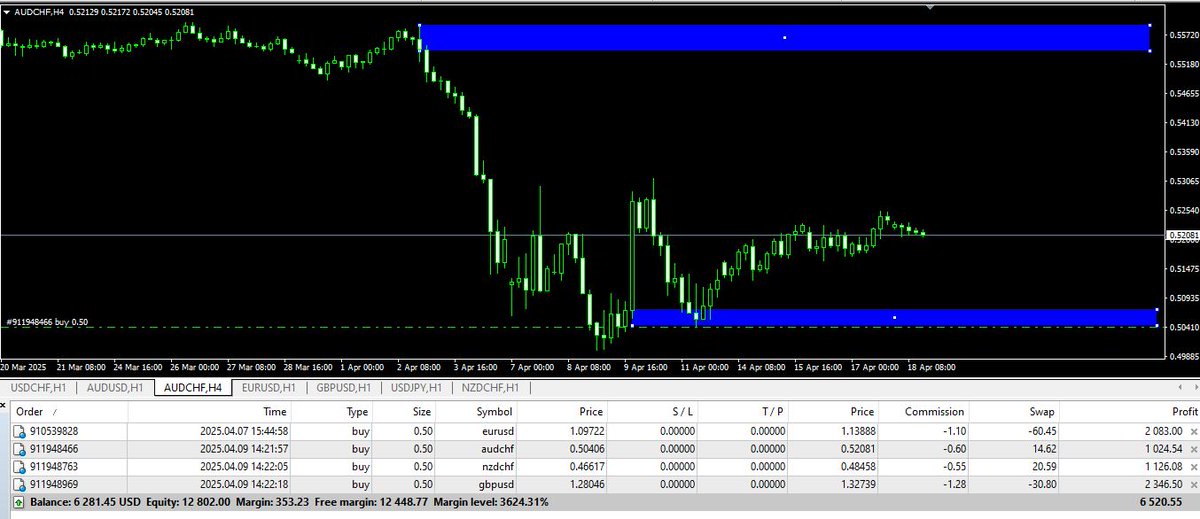This screenshot has width=1200, height=519.
Task: Select order number 911948969
Action: [x=55, y=485]
